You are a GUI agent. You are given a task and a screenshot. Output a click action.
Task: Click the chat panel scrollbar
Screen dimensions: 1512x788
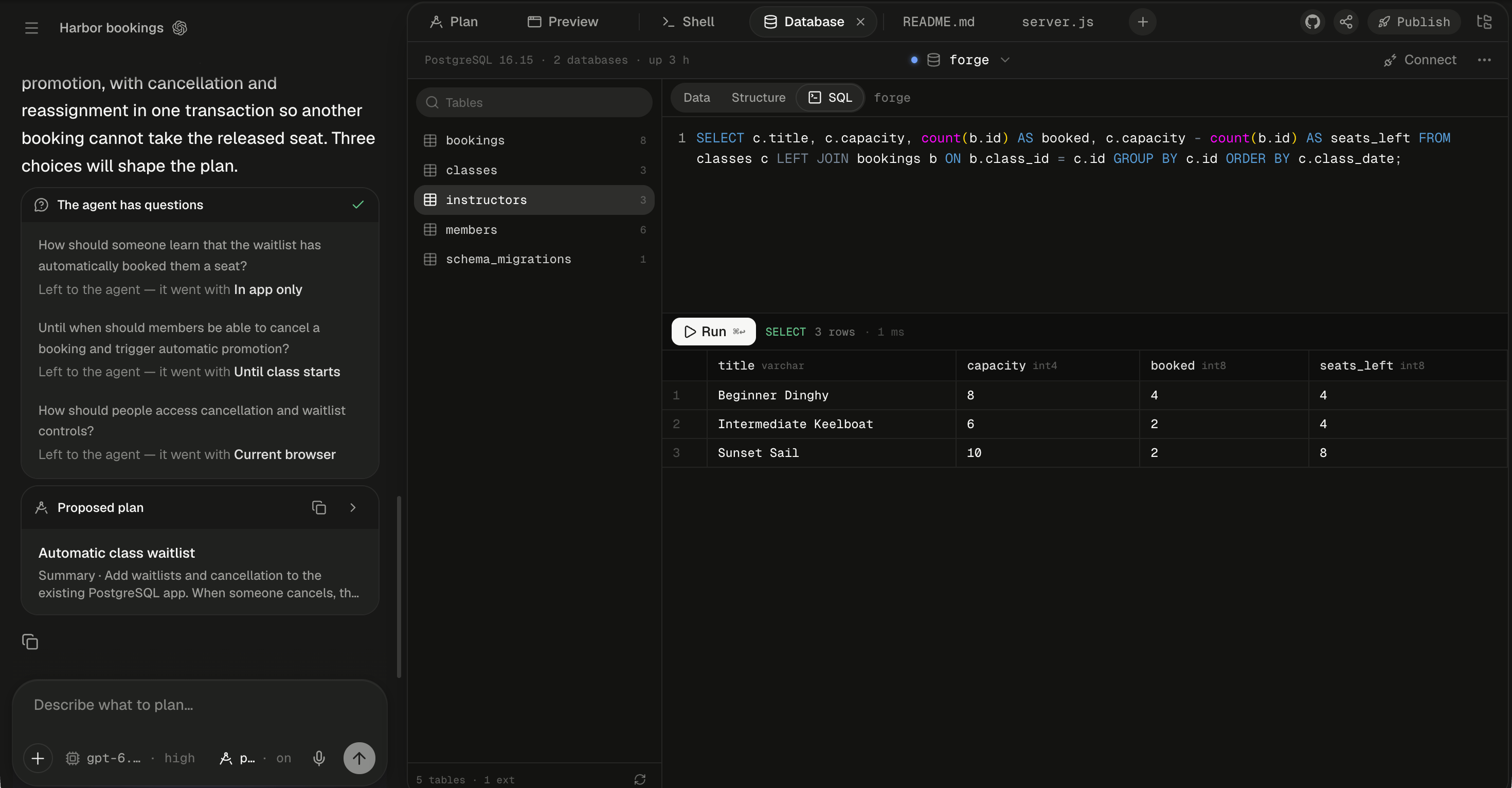tap(399, 587)
